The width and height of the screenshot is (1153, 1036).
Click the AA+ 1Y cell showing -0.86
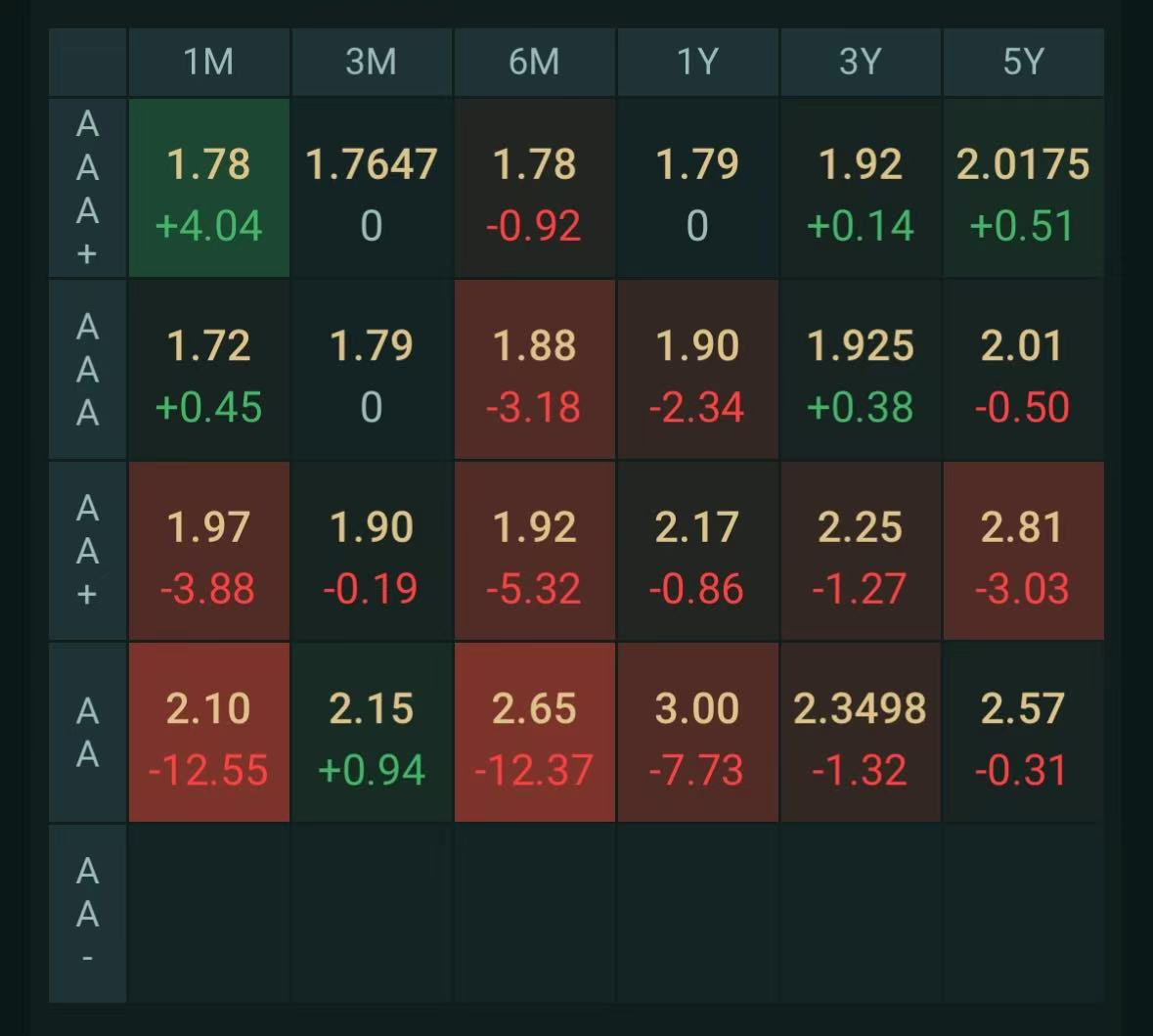(x=698, y=551)
